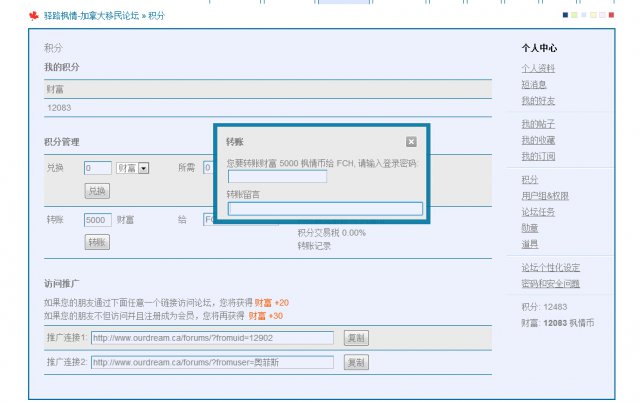Open 我的帖子 in sidebar

[538, 124]
